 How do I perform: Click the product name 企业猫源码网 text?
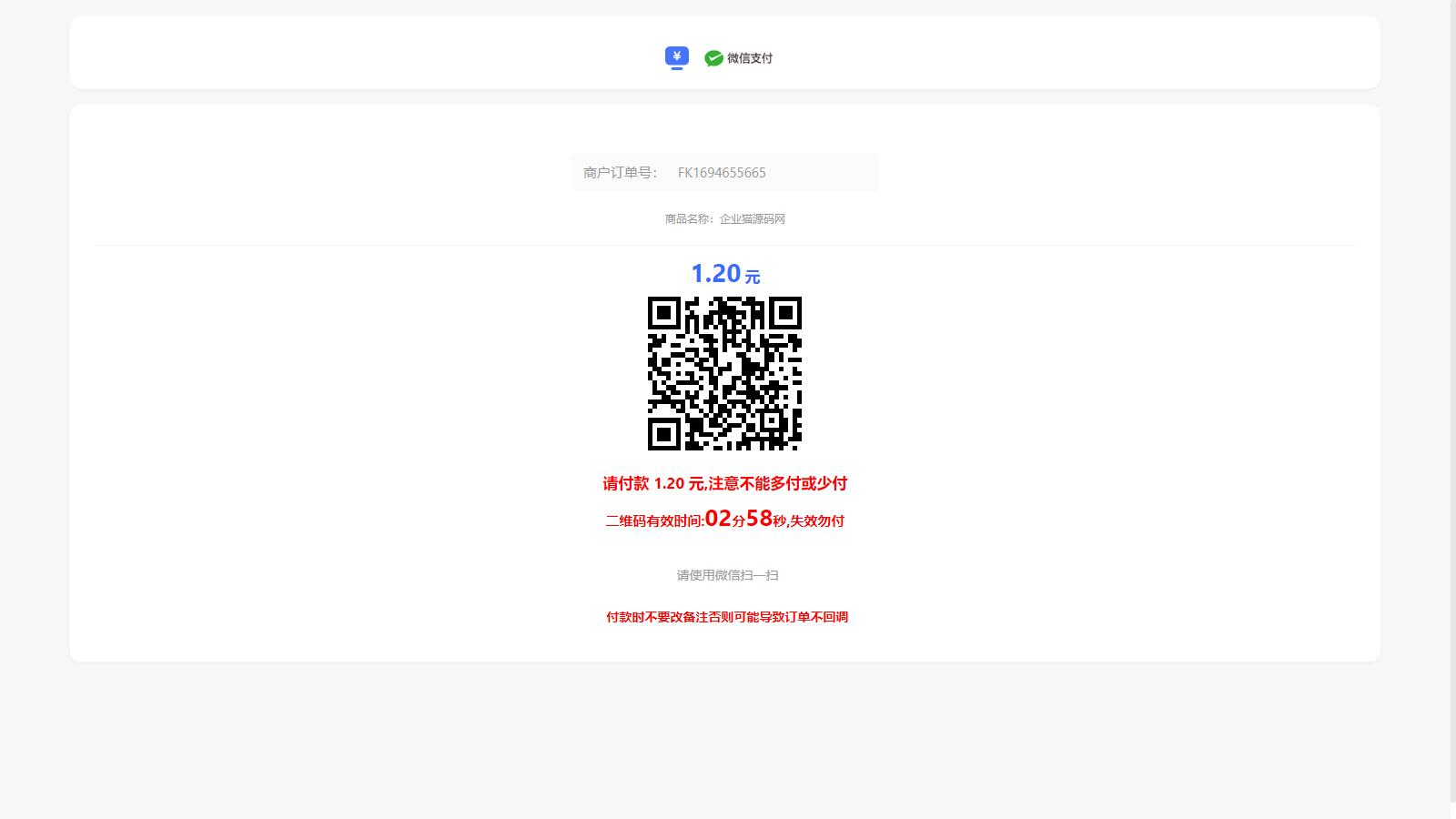[x=753, y=219]
